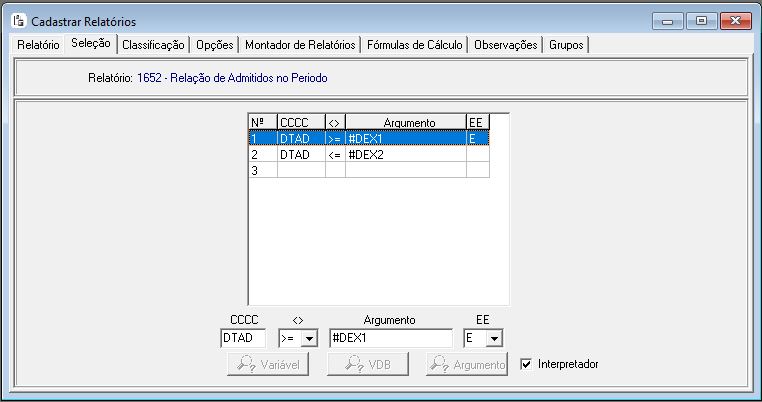Switch to the Relatório tab
The width and height of the screenshot is (762, 402).
[x=39, y=45]
